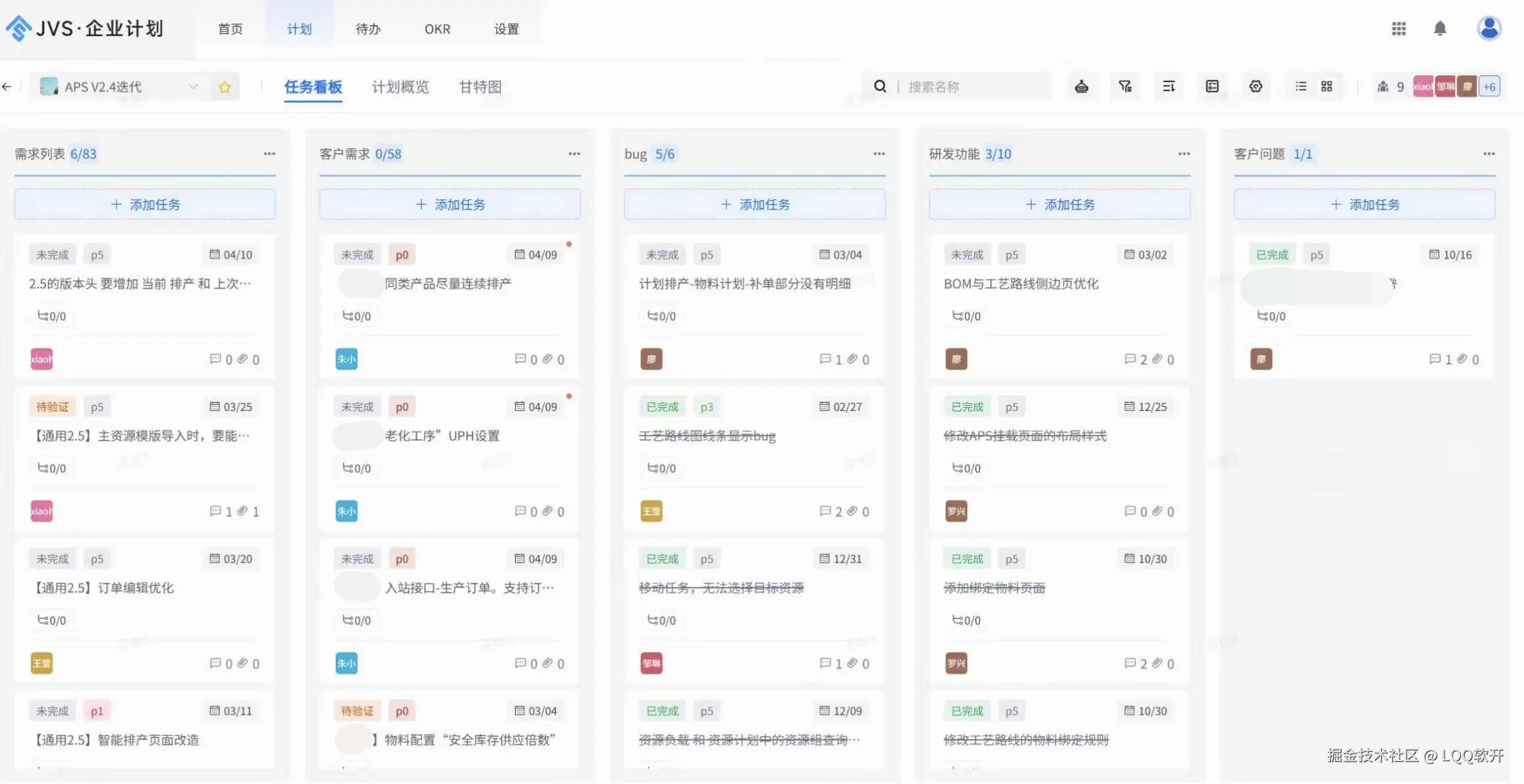Switch to kanban grid view layout
1524x784 pixels.
[1327, 87]
